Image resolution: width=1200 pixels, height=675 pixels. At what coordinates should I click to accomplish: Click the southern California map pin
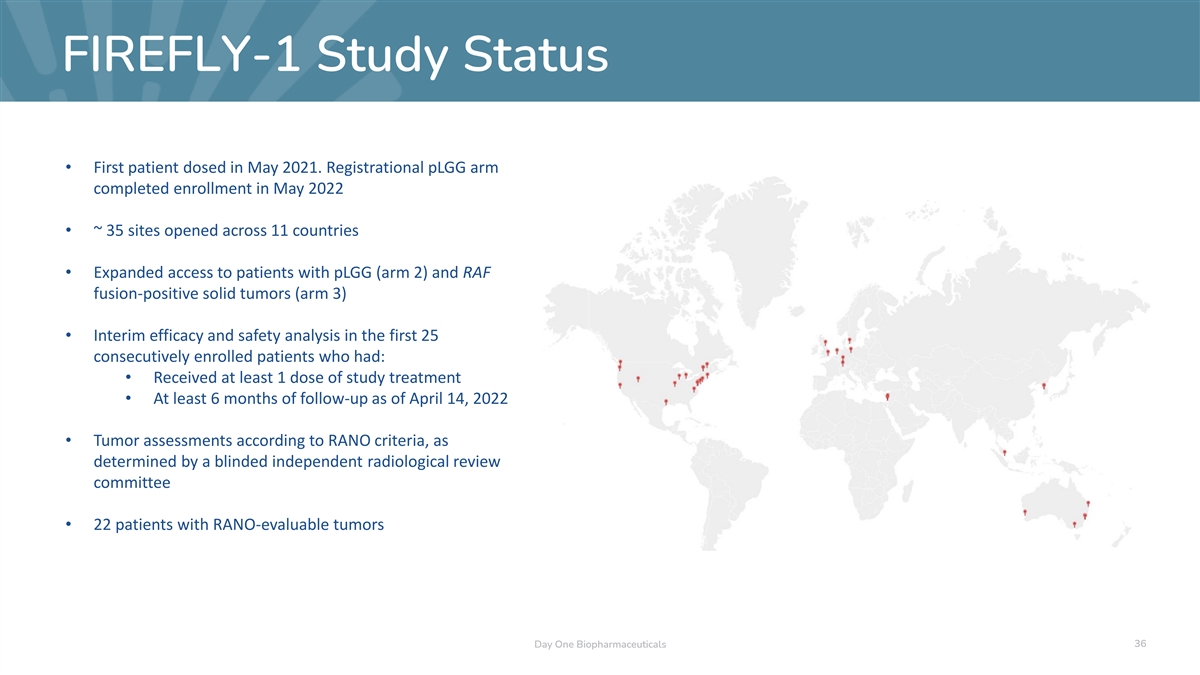coord(620,385)
